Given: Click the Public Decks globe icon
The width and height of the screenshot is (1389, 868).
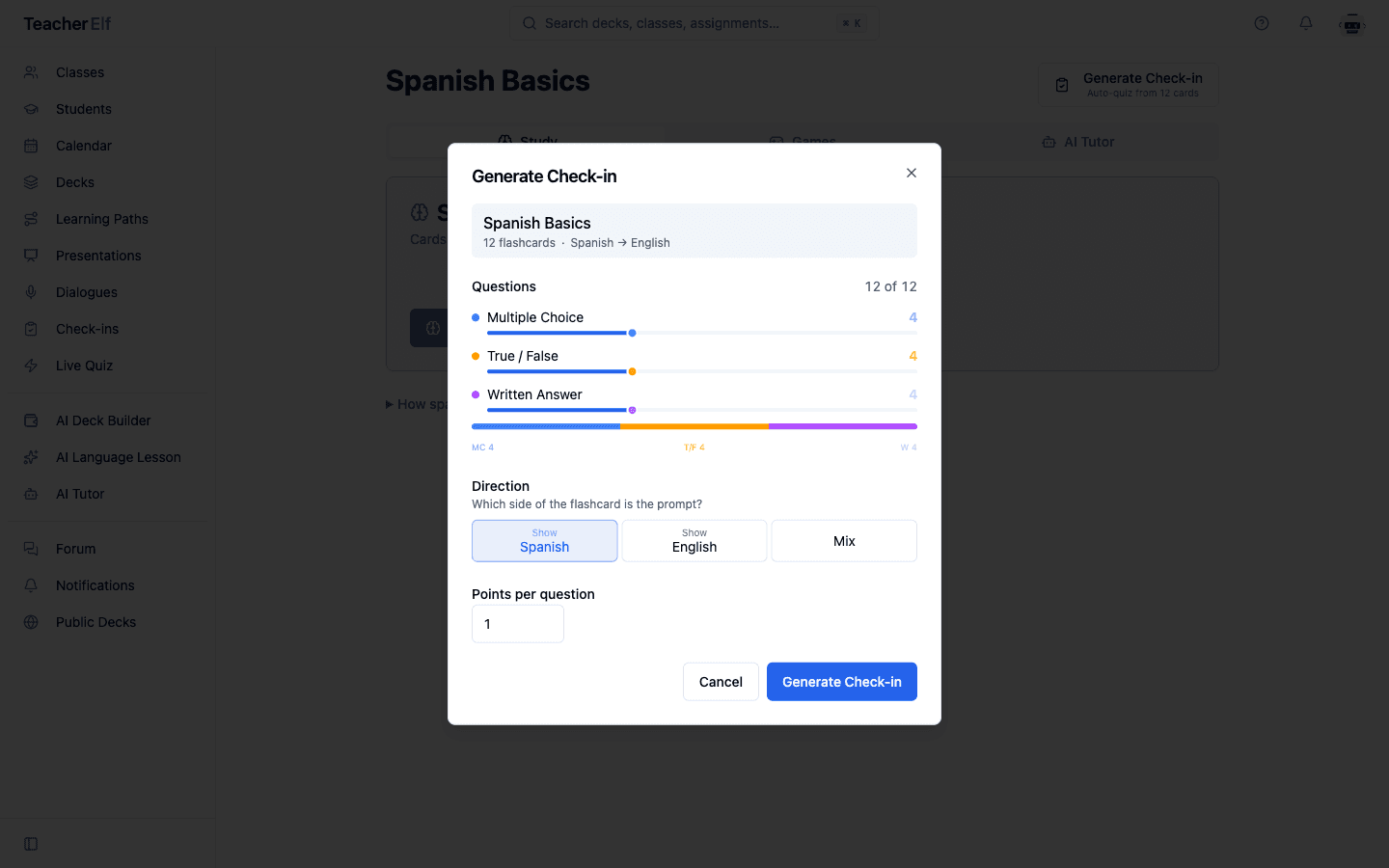Looking at the screenshot, I should [x=31, y=622].
